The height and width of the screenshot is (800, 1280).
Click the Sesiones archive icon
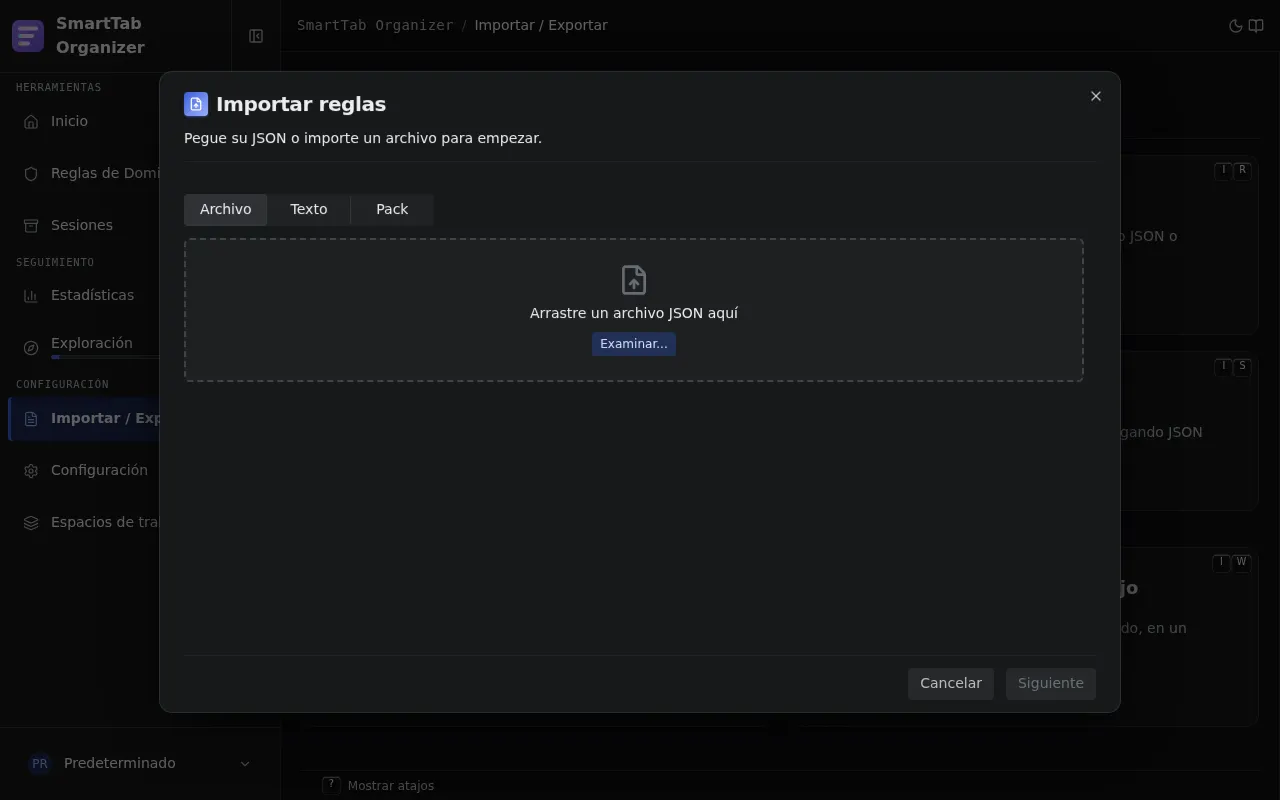[x=31, y=225]
